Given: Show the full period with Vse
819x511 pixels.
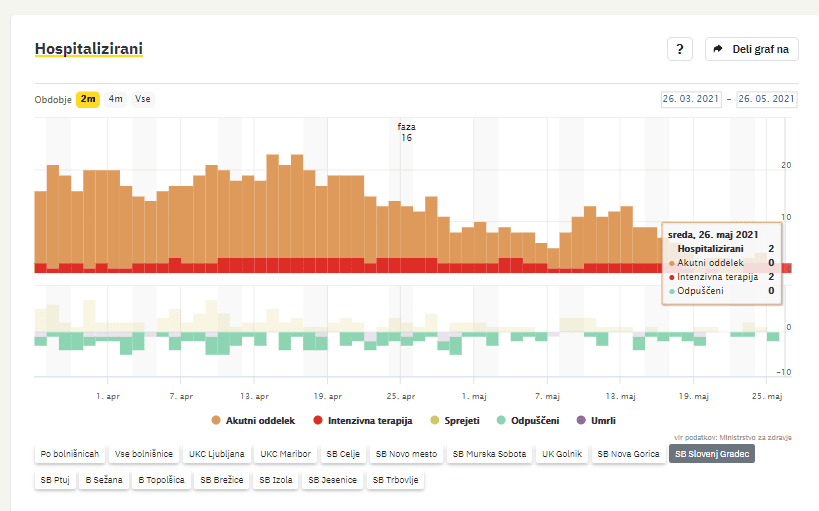Looking at the screenshot, I should tap(143, 99).
